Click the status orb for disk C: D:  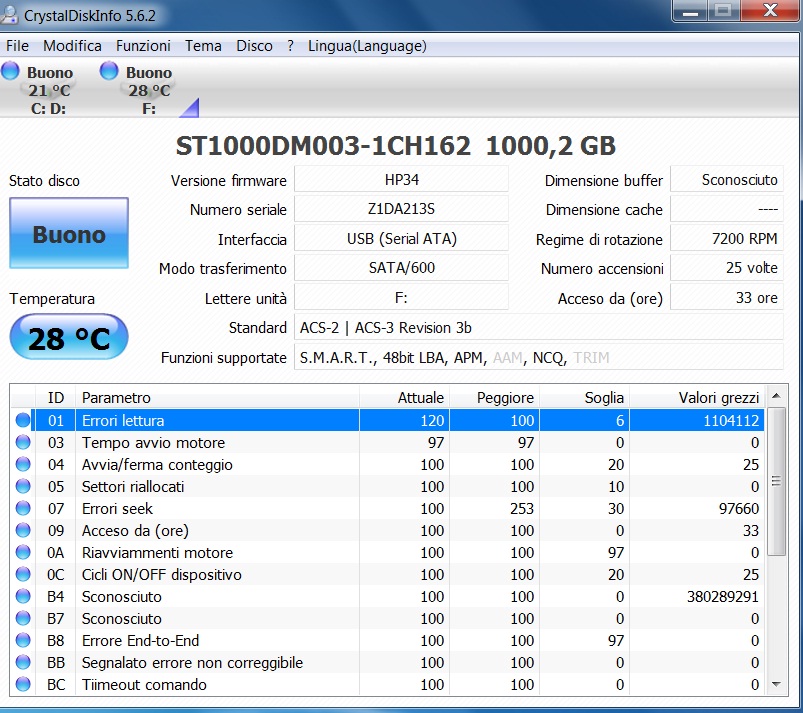tap(10, 71)
